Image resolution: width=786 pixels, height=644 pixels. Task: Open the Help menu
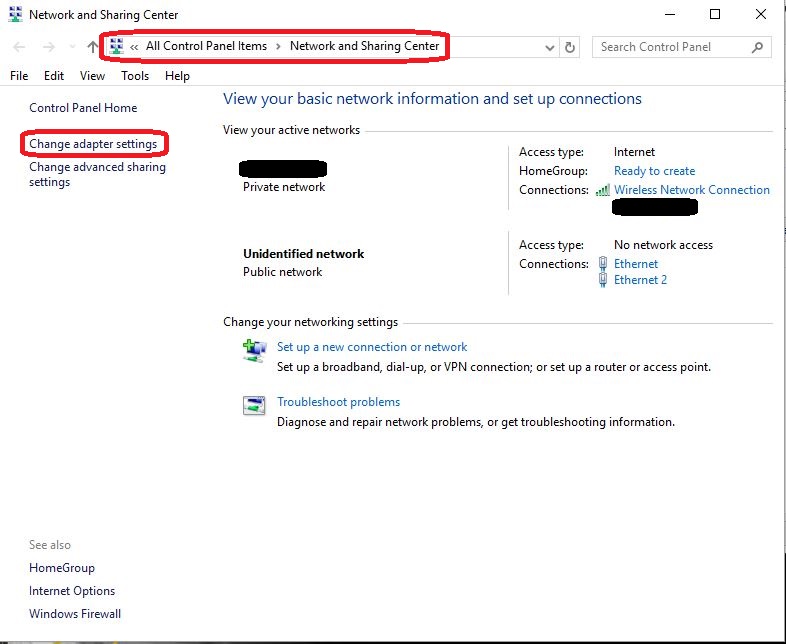[177, 76]
